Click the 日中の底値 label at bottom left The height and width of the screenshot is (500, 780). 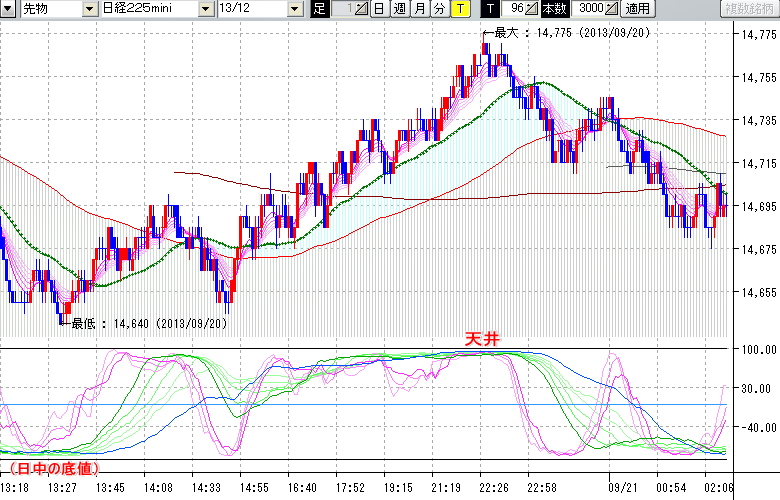[x=55, y=468]
